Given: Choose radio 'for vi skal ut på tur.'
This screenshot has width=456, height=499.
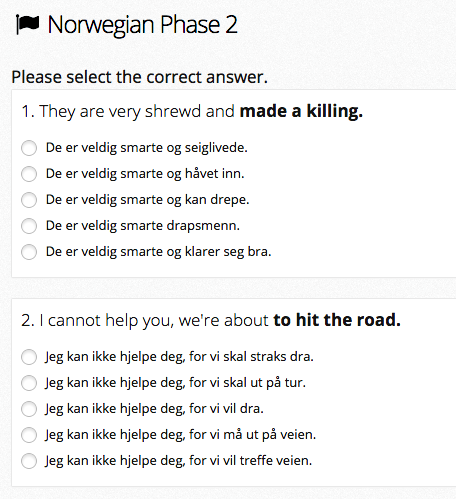Looking at the screenshot, I should pyautogui.click(x=29, y=383).
